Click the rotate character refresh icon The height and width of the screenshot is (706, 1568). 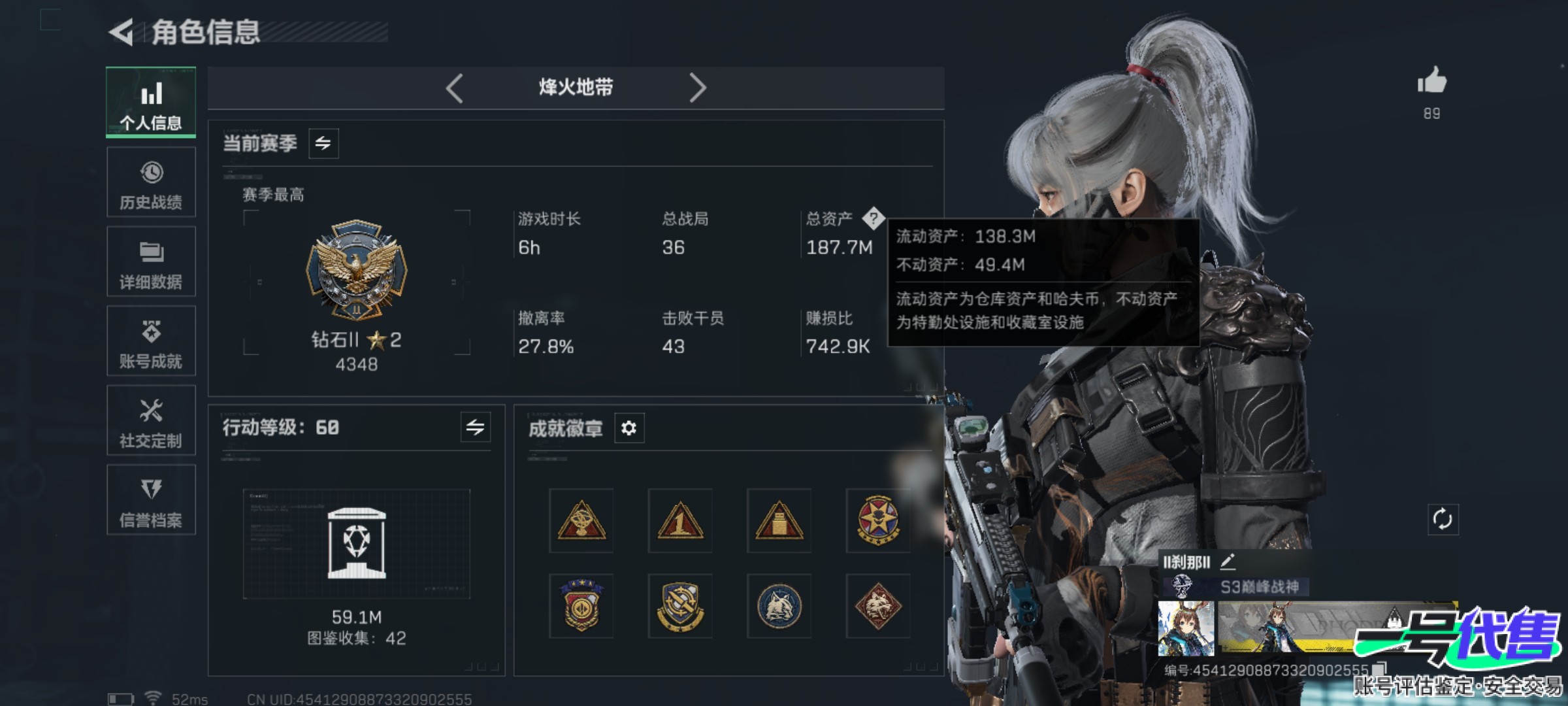(1443, 520)
